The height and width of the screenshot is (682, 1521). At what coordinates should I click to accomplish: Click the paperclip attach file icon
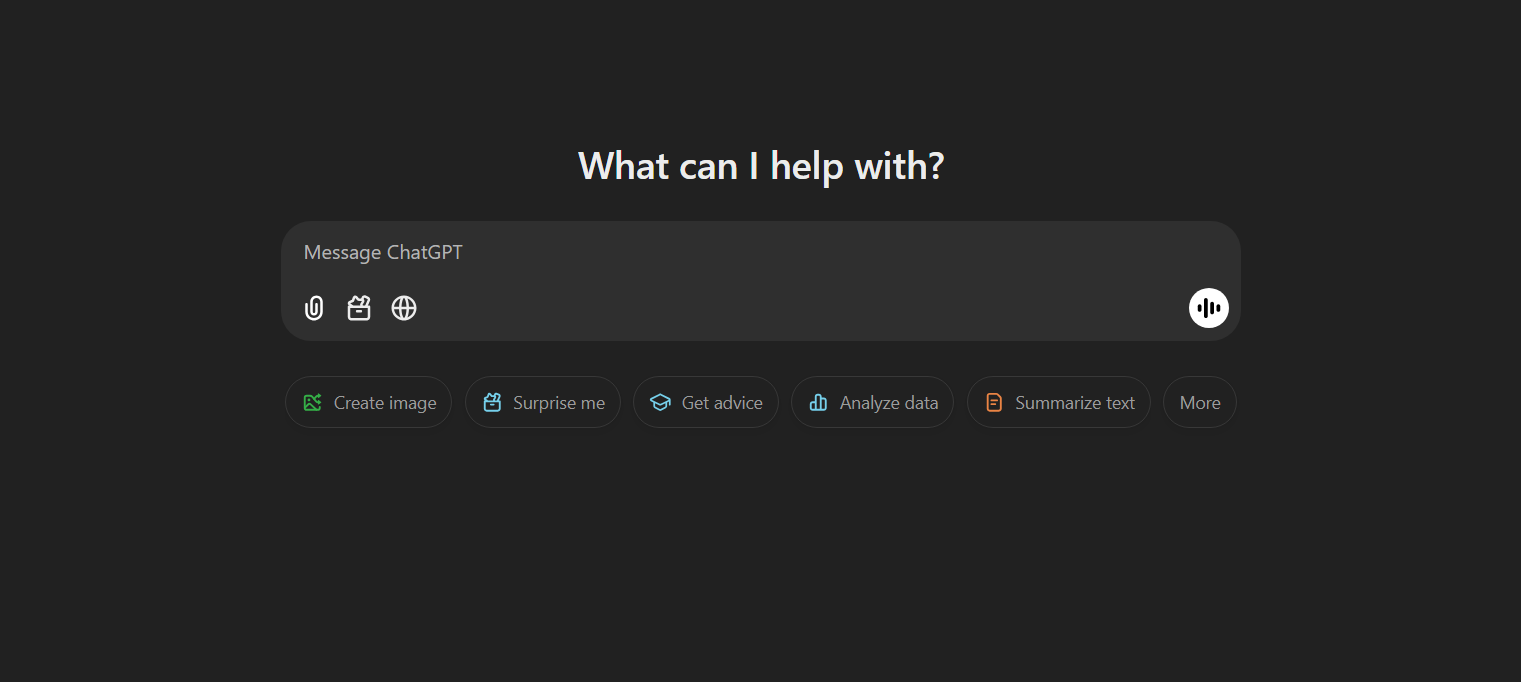tap(314, 308)
